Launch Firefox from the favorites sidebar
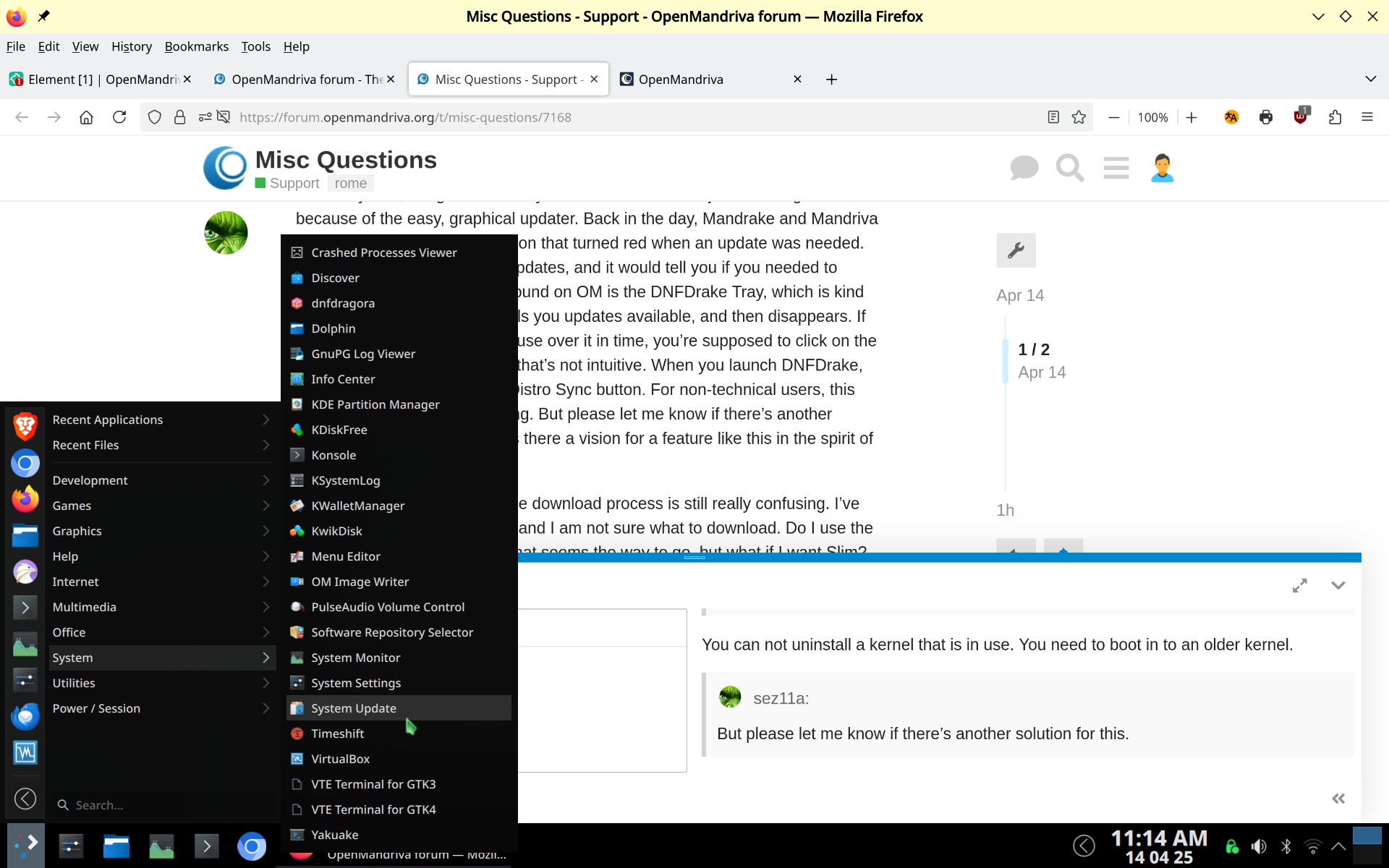The height and width of the screenshot is (868, 1389). [25, 499]
